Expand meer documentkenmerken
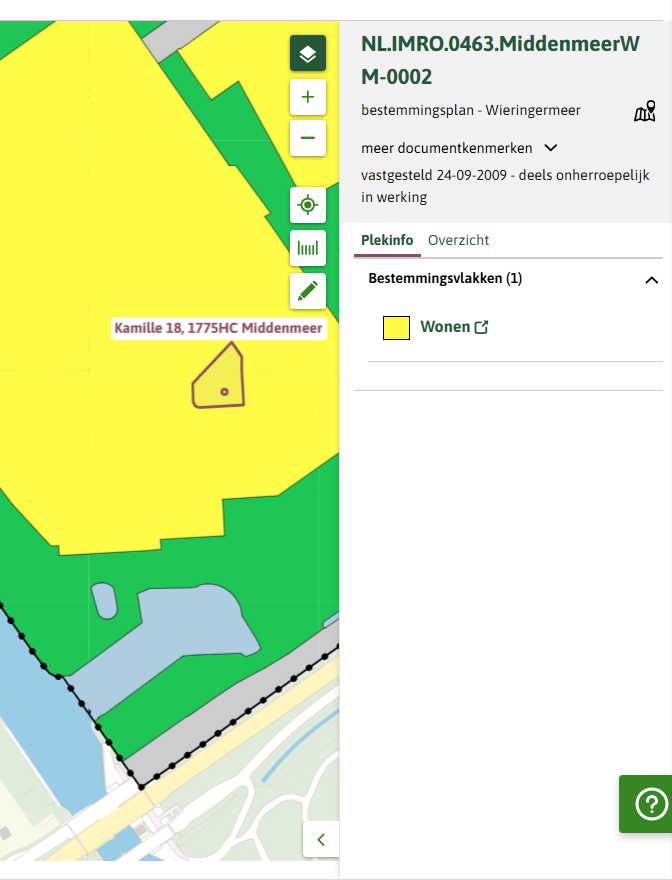672x880 pixels. (459, 148)
